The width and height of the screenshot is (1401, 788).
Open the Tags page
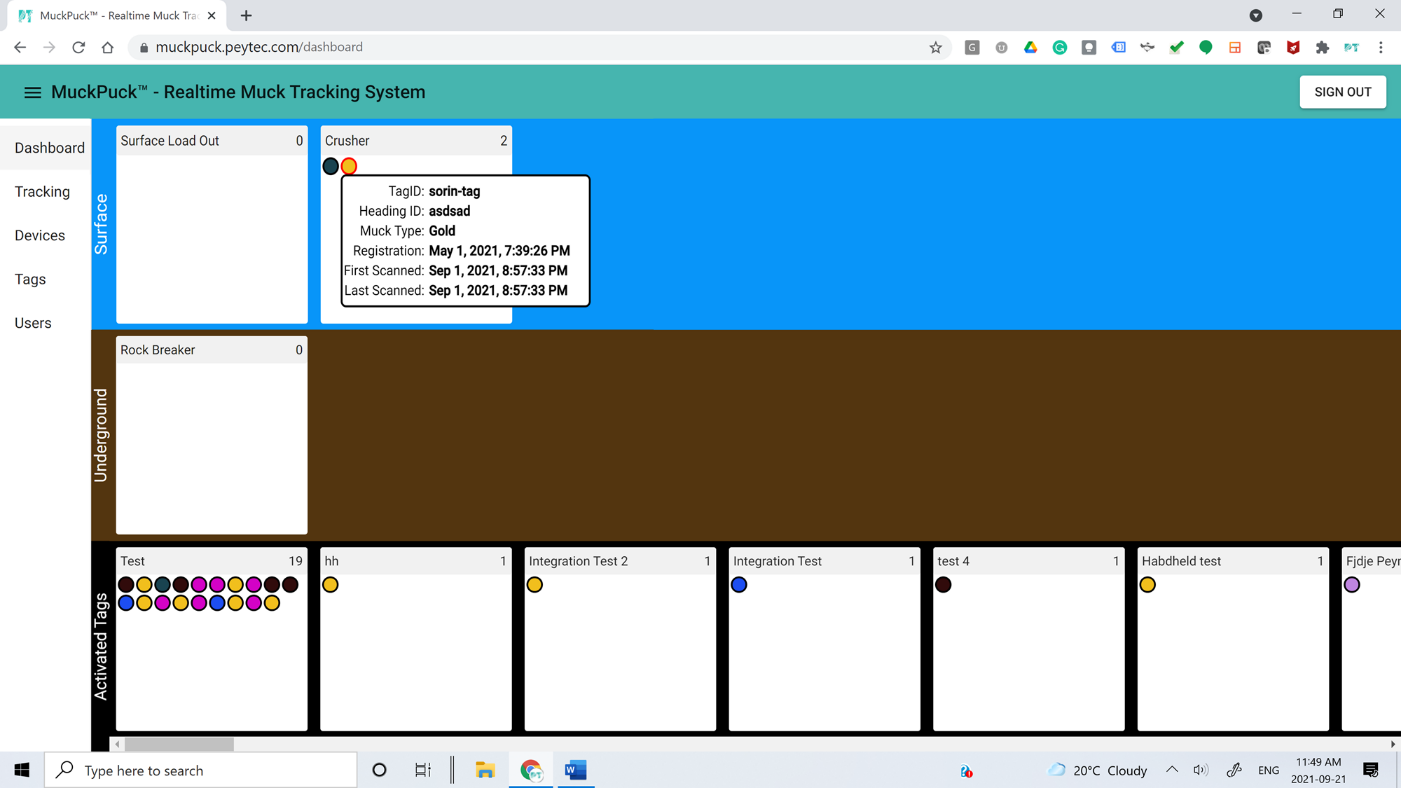point(30,280)
